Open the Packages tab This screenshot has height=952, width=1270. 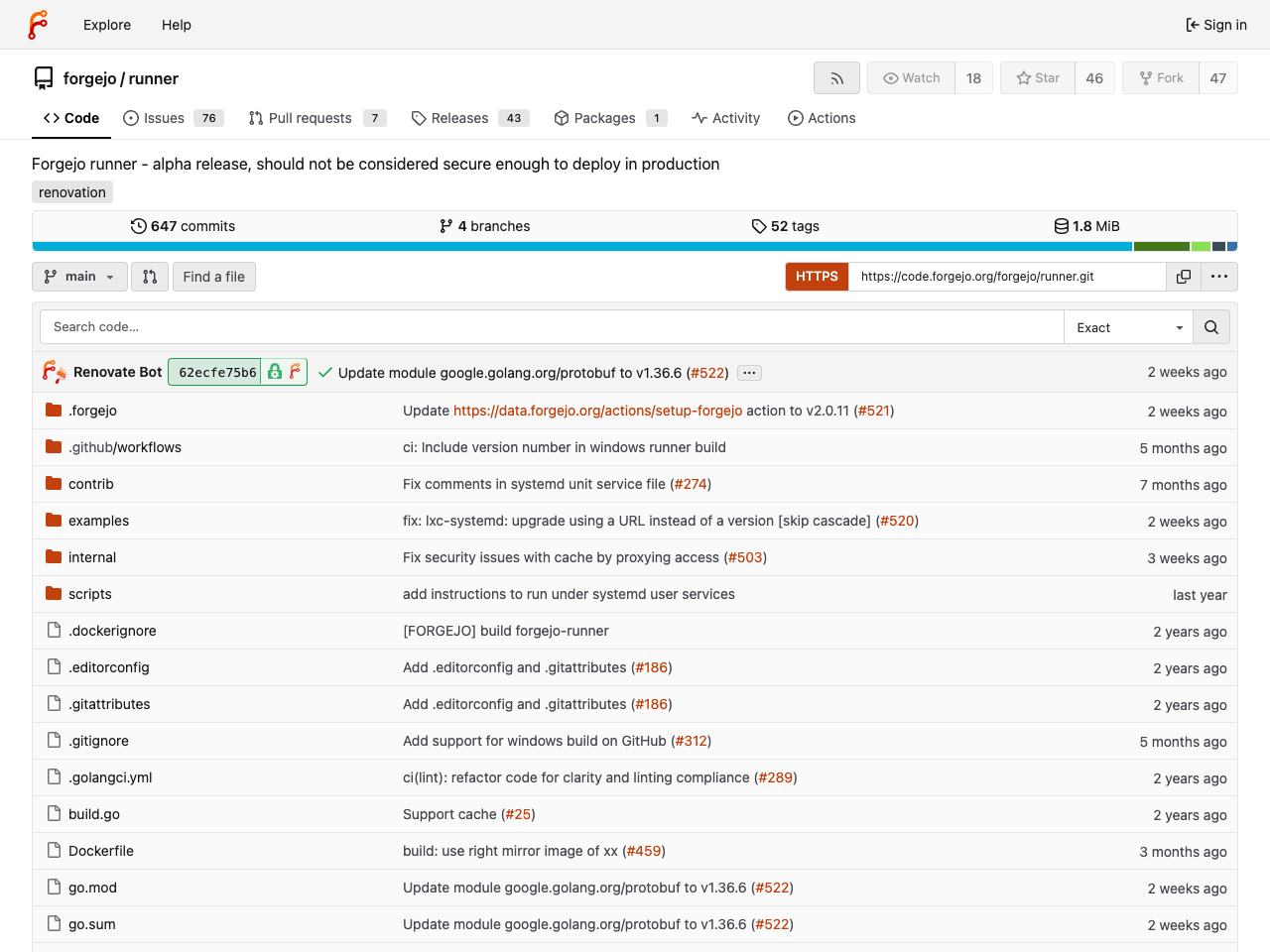tap(610, 118)
